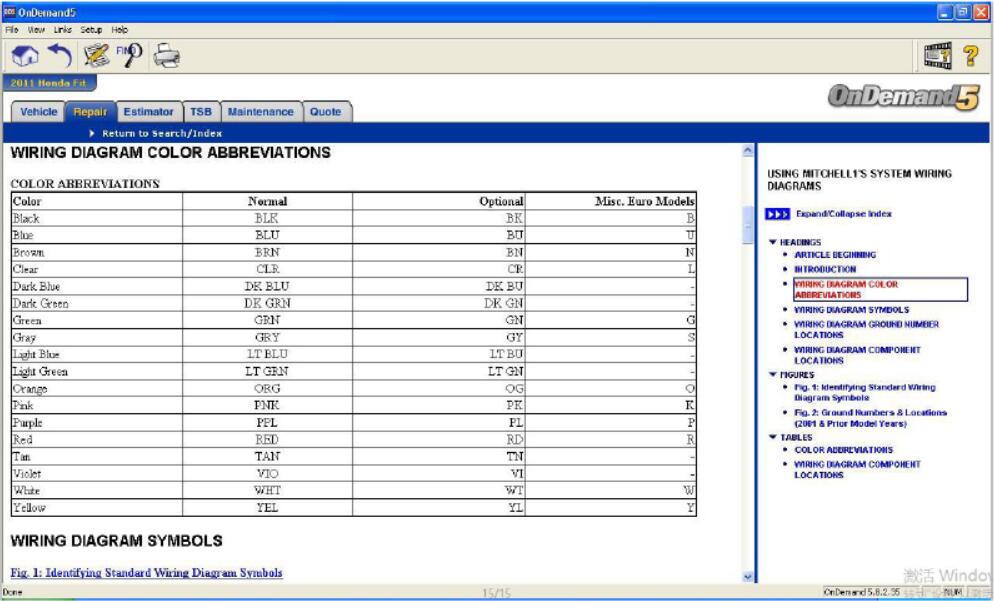
Task: Open the Setup menu
Action: [x=91, y=30]
